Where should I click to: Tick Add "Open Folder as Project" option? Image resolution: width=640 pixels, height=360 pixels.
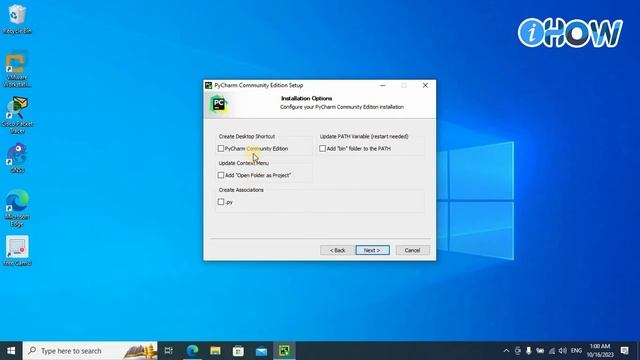(221, 175)
